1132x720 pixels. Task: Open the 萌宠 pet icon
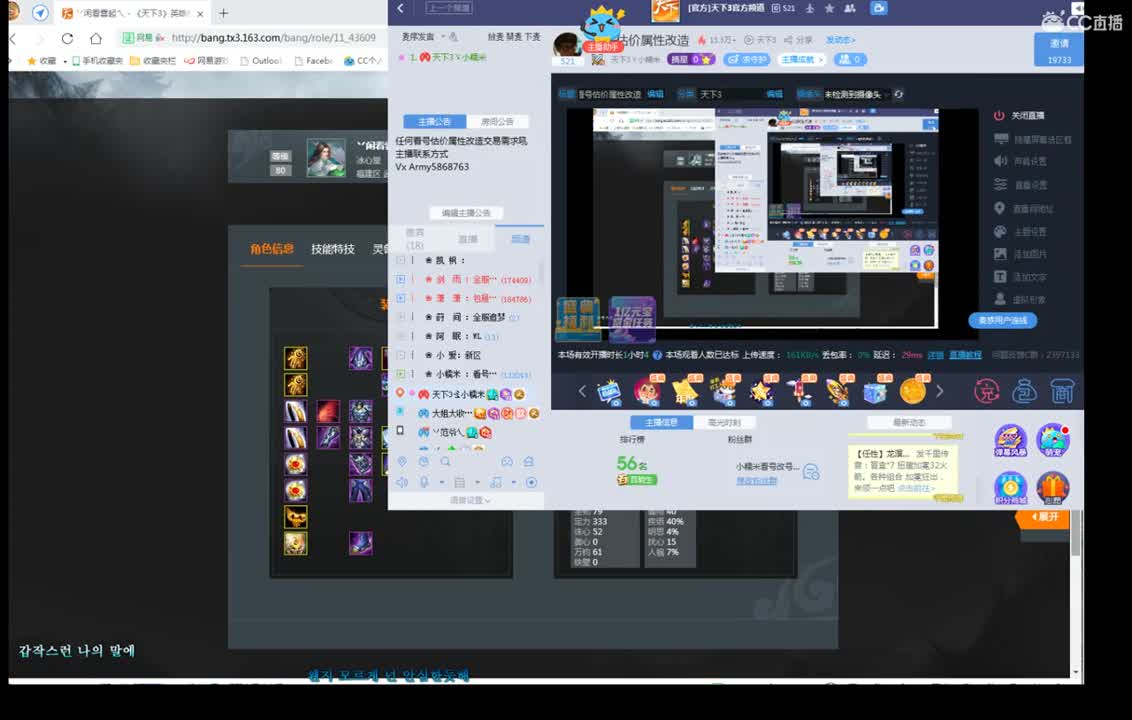tap(1053, 441)
